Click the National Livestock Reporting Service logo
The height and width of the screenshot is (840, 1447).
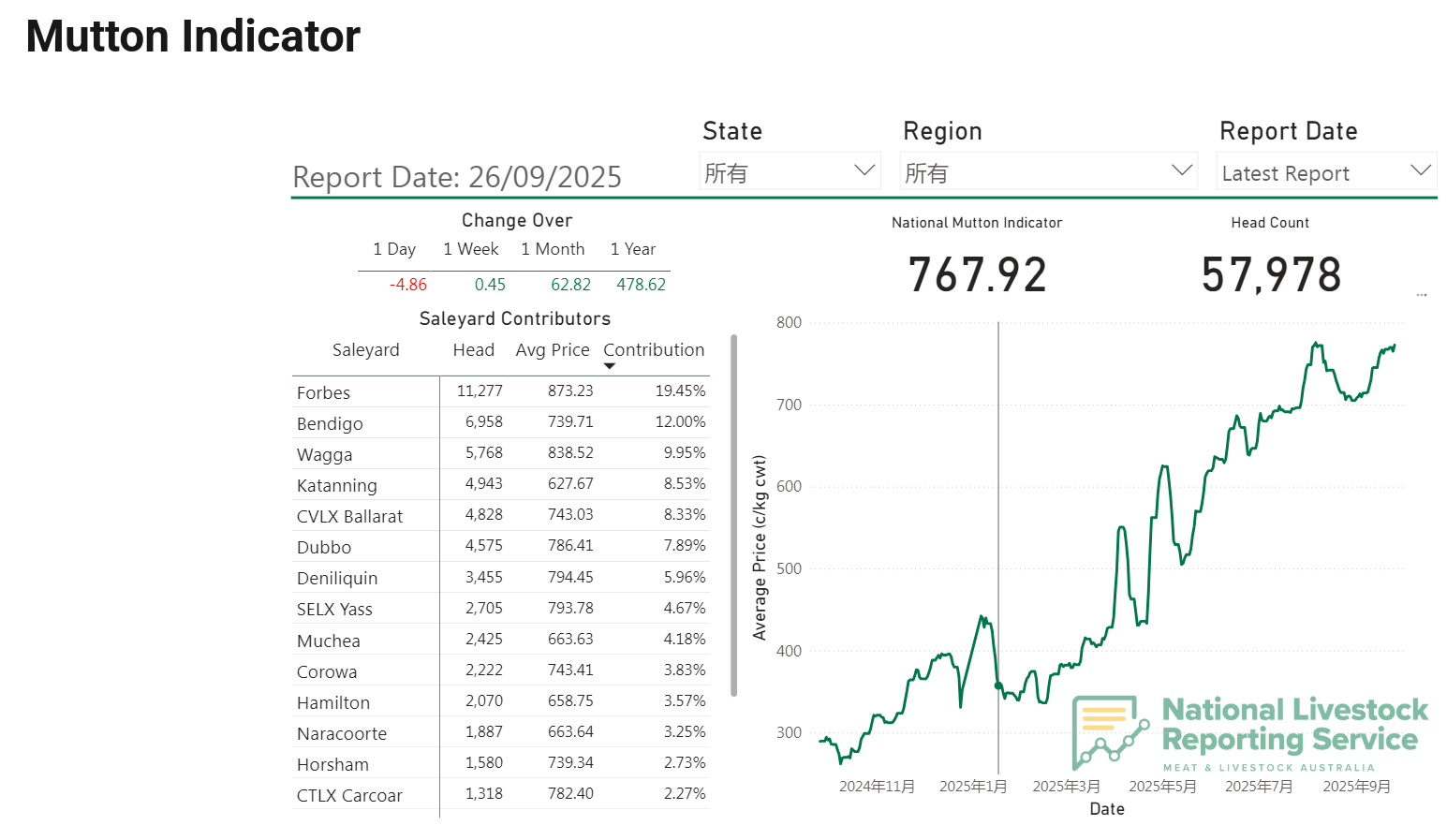click(1250, 732)
